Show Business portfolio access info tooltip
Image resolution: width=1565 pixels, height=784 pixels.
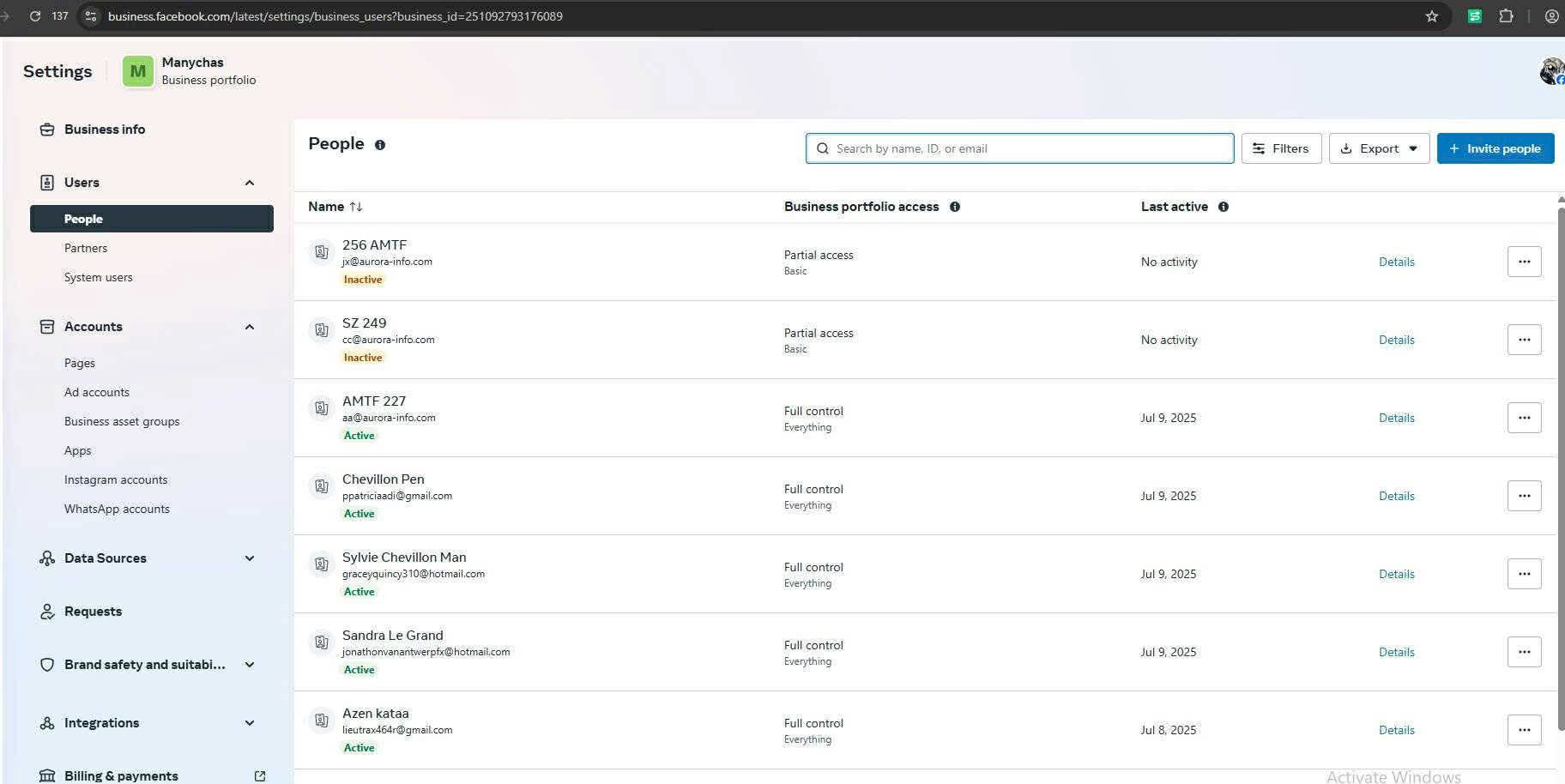[955, 207]
